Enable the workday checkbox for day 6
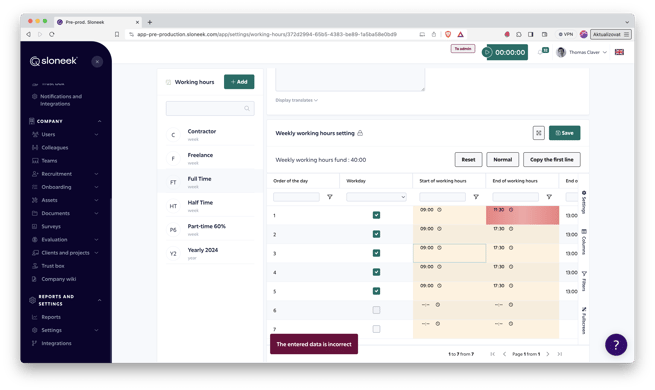 pos(376,310)
